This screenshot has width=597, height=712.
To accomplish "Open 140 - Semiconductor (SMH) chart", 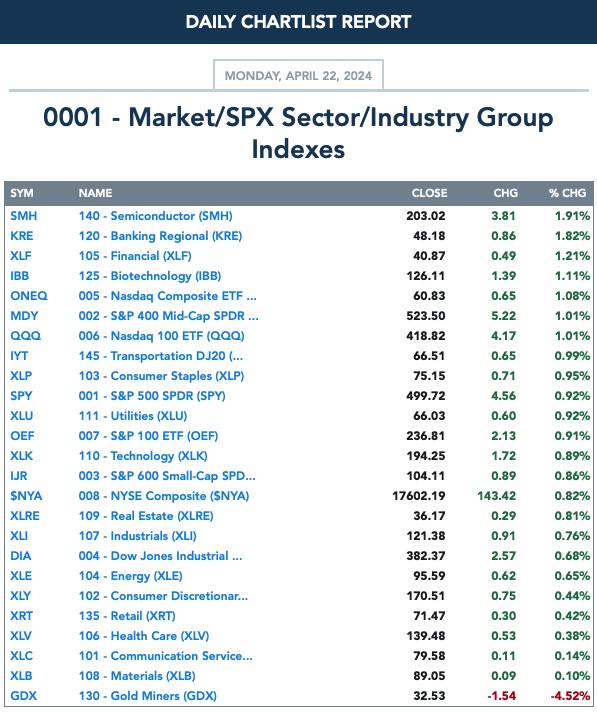I will [155, 216].
